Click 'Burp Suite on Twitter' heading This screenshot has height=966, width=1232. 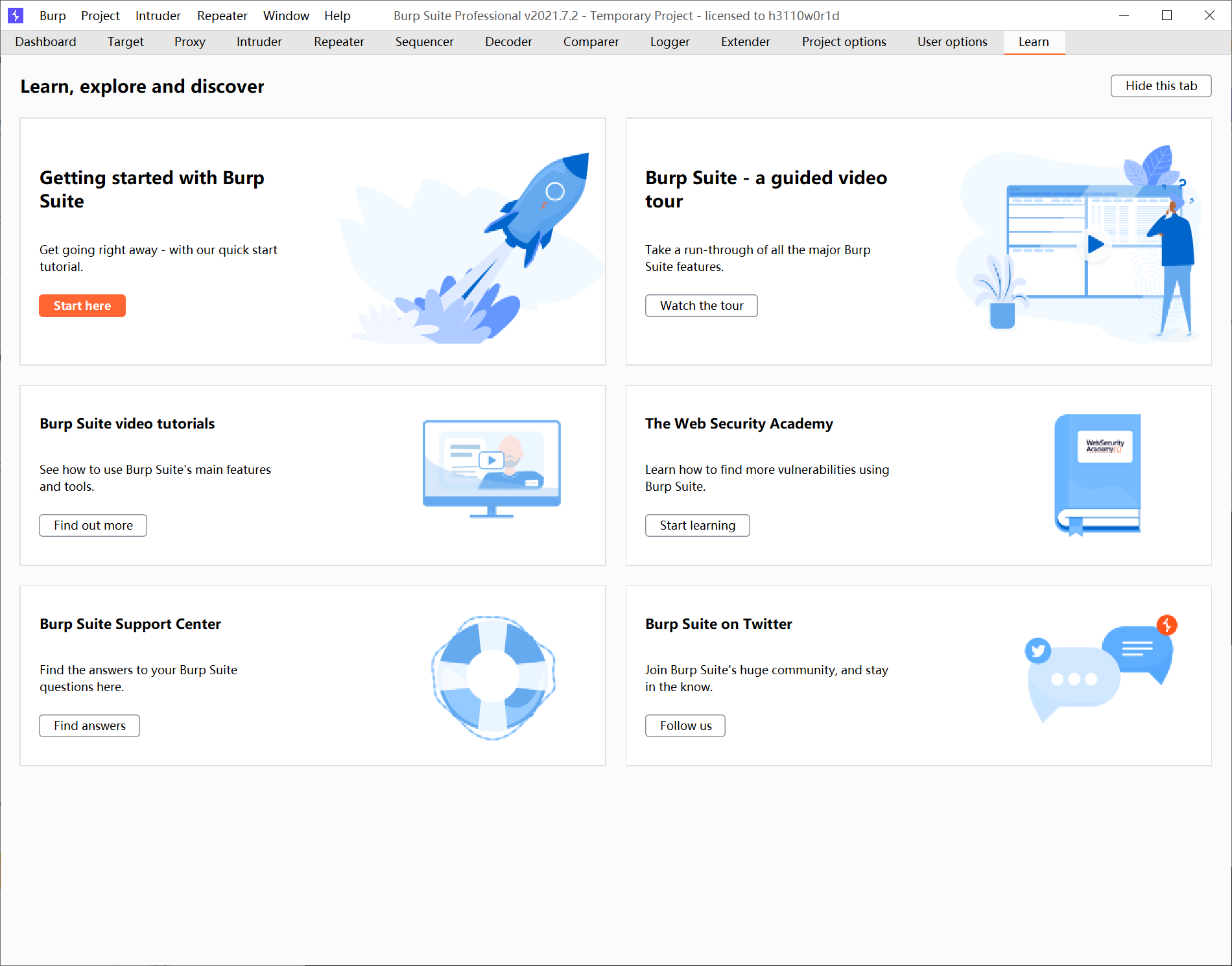pyautogui.click(x=718, y=624)
